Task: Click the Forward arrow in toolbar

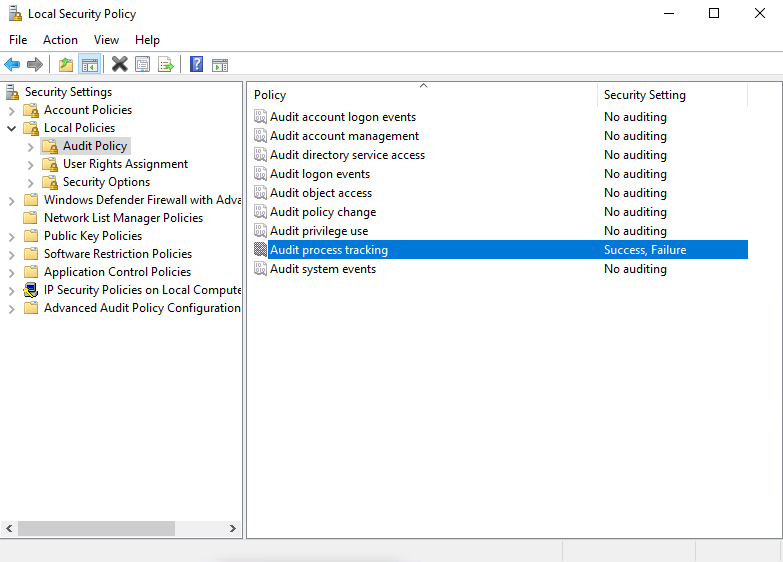Action: pos(35,65)
